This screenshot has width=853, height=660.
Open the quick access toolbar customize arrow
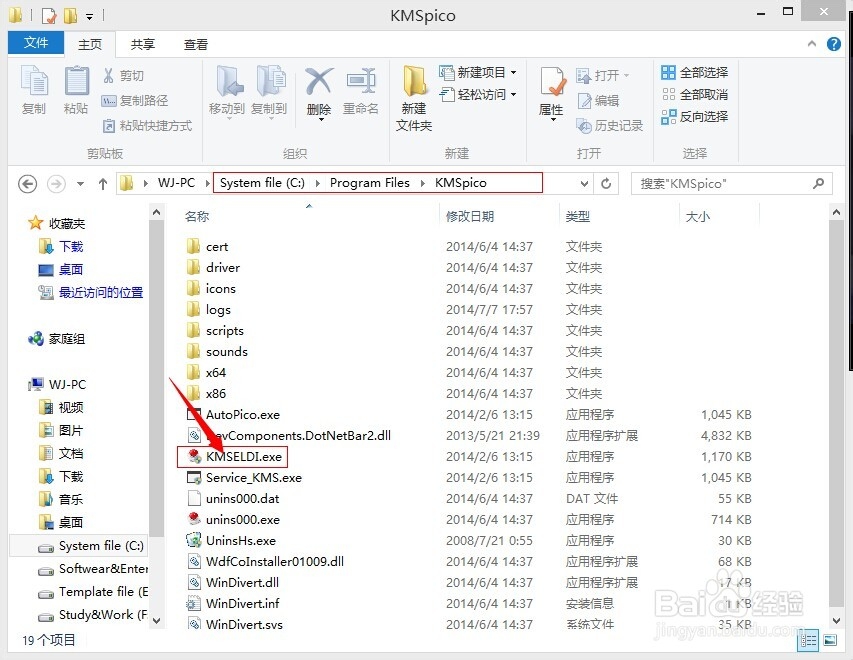[x=90, y=16]
